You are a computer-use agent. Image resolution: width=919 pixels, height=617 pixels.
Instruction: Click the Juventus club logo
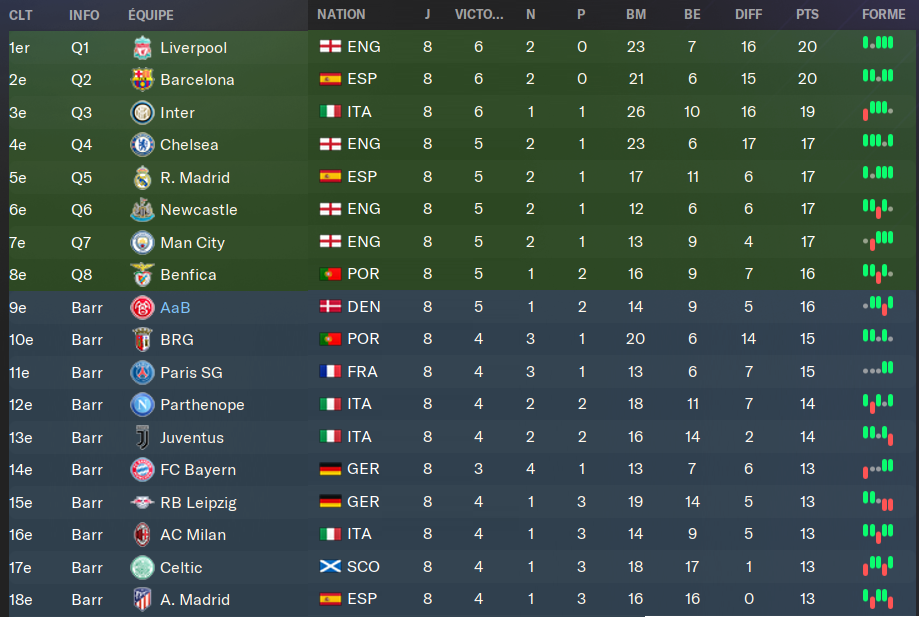pyautogui.click(x=142, y=437)
